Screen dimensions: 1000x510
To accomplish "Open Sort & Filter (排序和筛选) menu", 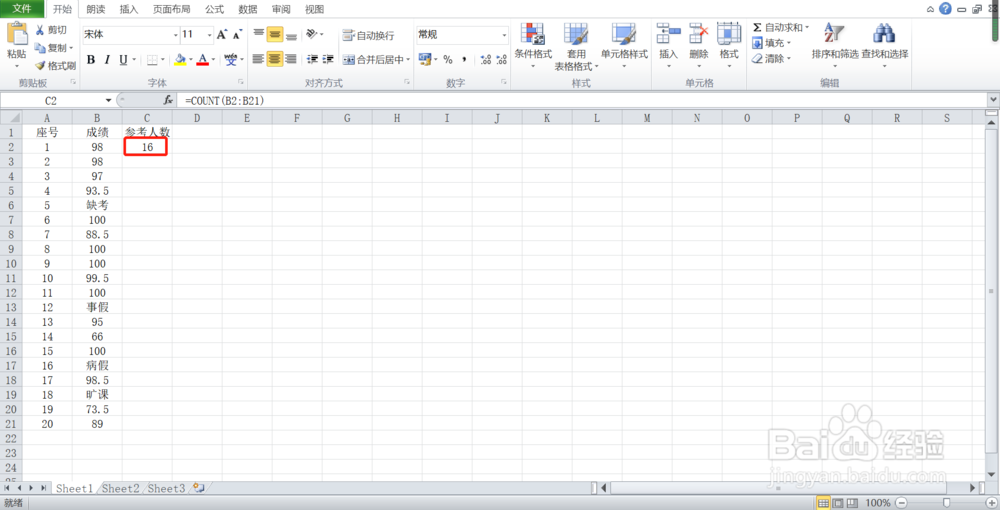I will point(835,45).
